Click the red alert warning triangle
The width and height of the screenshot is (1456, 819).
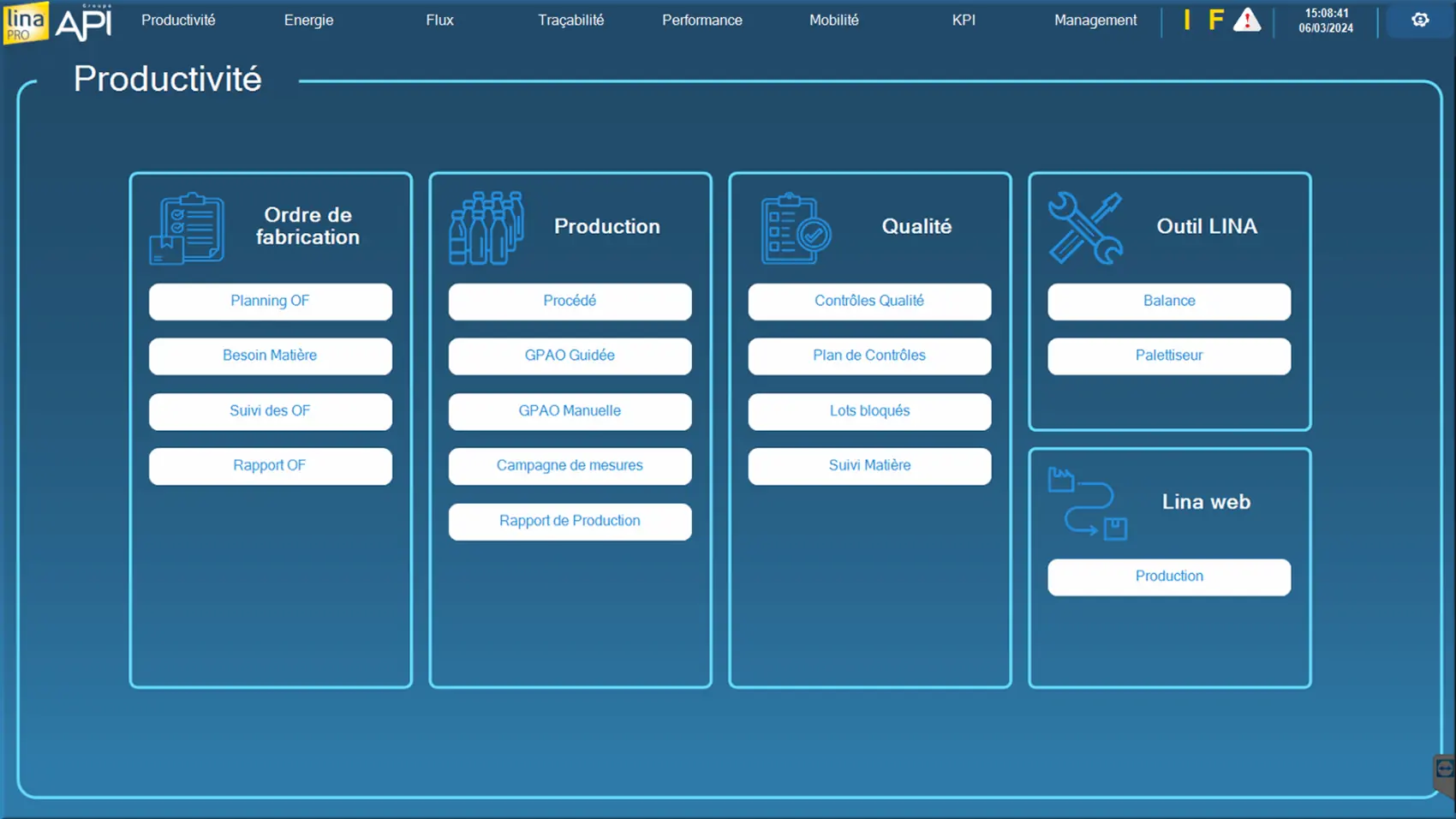click(1246, 20)
